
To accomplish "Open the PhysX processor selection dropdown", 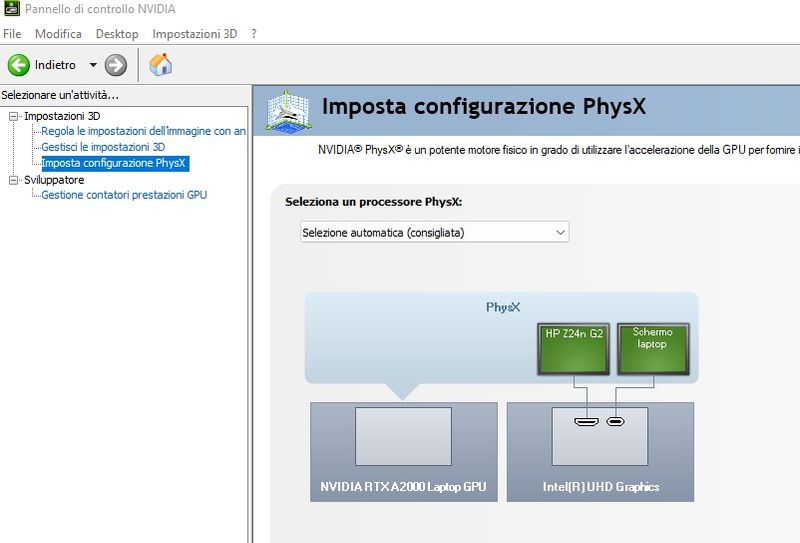I will tap(435, 232).
